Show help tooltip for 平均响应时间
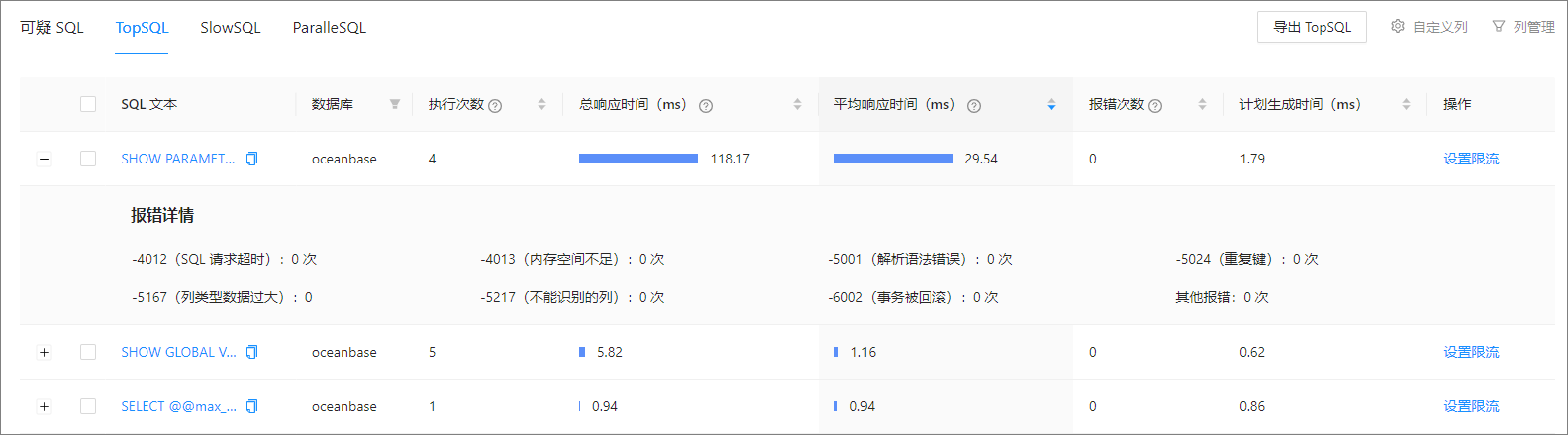 coord(974,106)
